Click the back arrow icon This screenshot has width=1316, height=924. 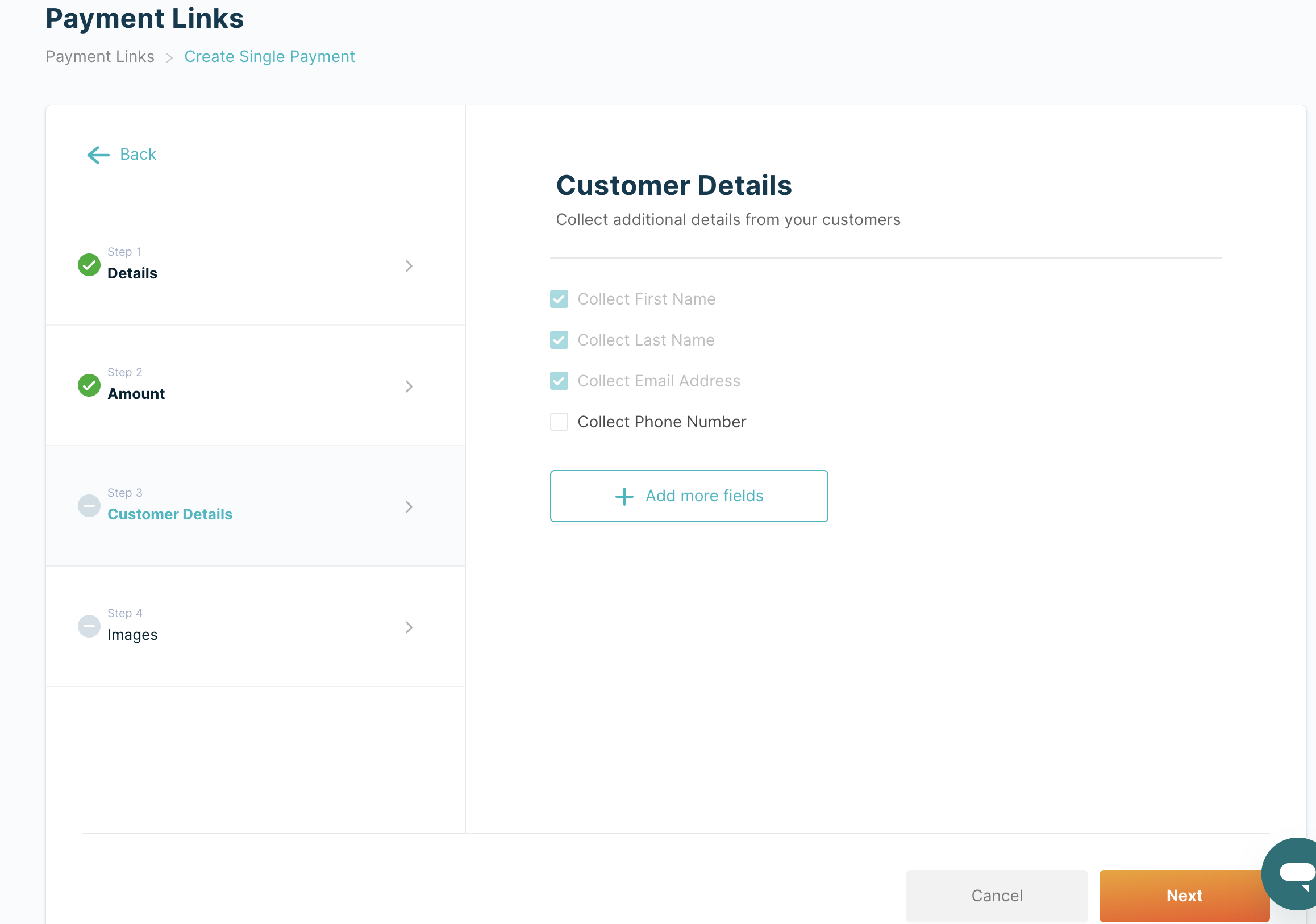coord(98,155)
